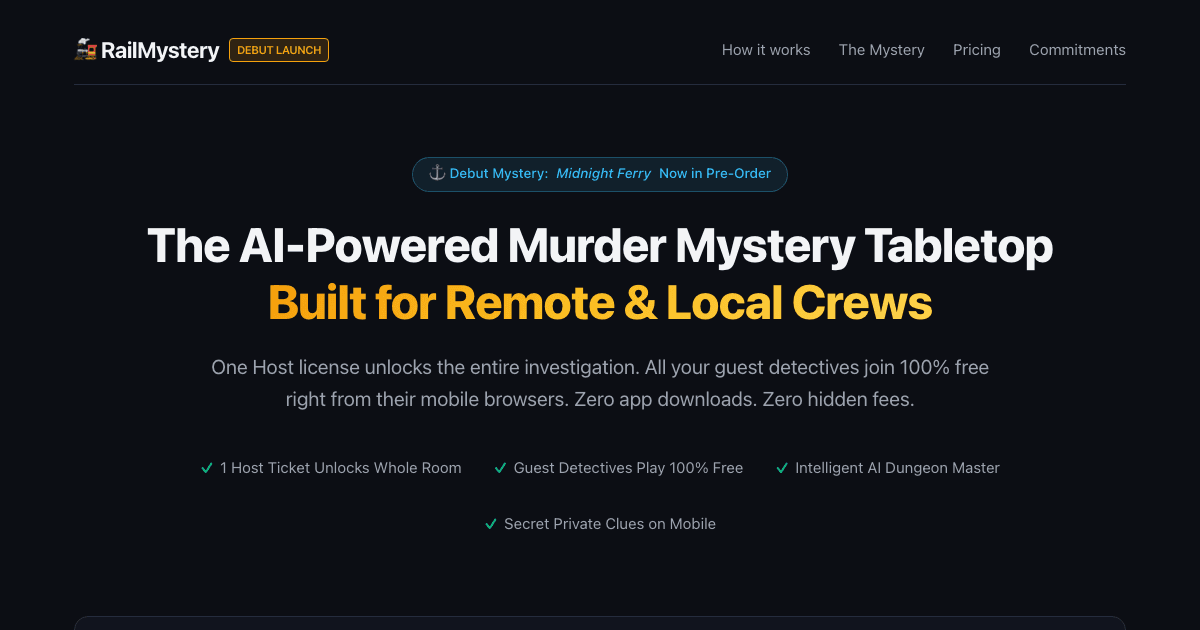
Task: Click the AI-Powered Murder Mystery Tabletop headline
Action: pos(600,245)
